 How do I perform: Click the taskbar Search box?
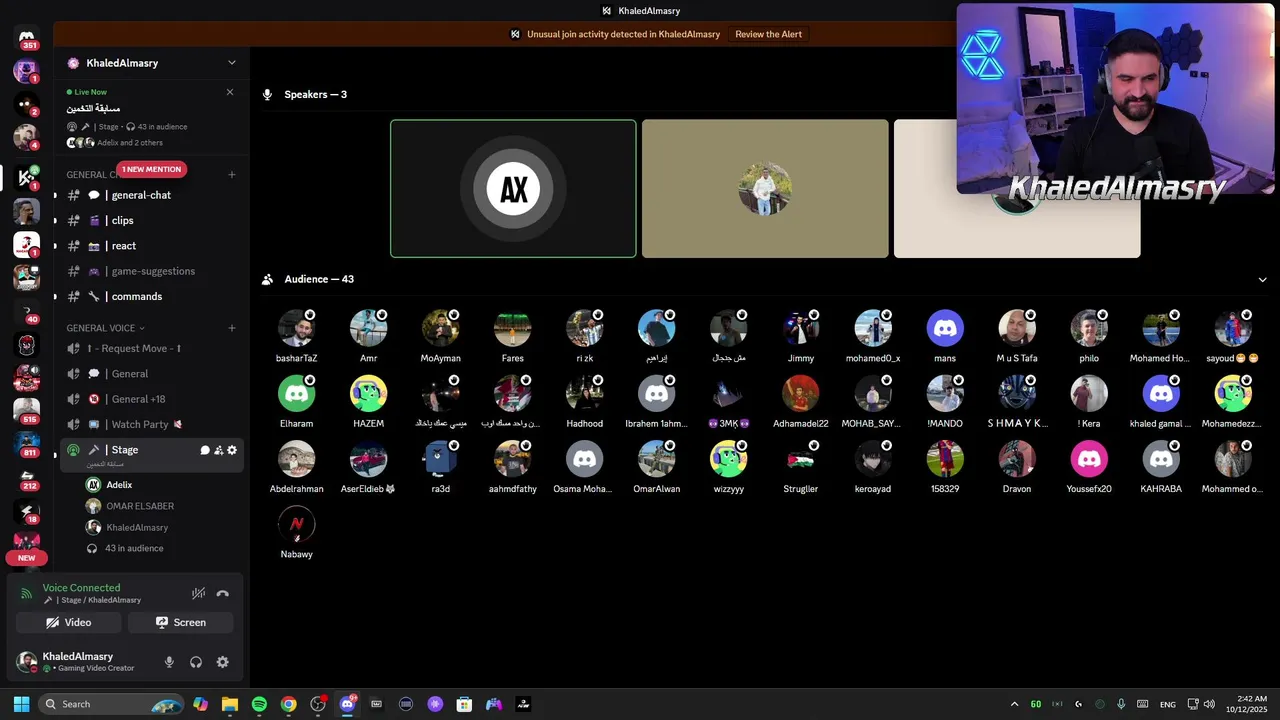[111, 704]
